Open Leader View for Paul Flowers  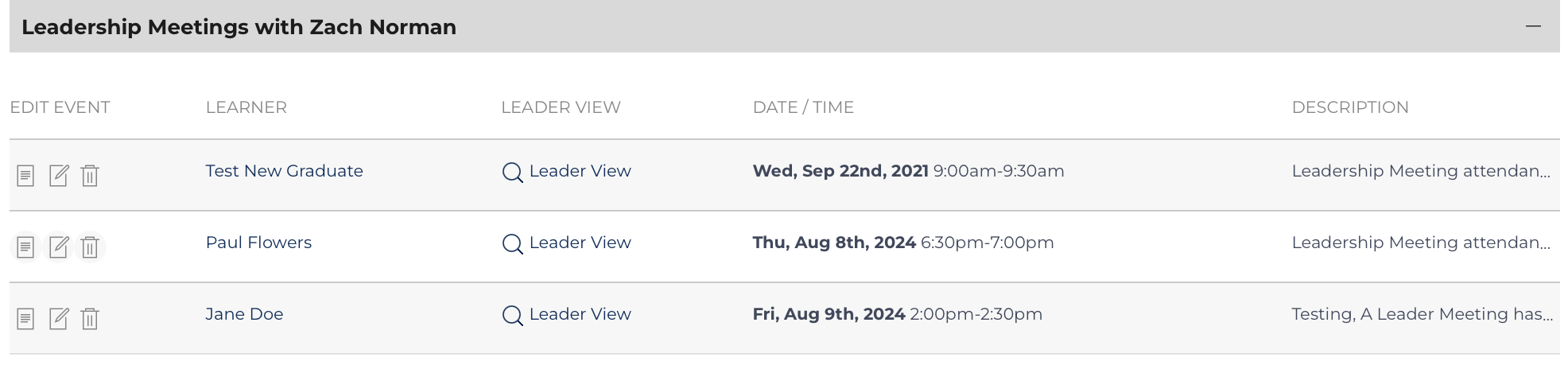(566, 243)
